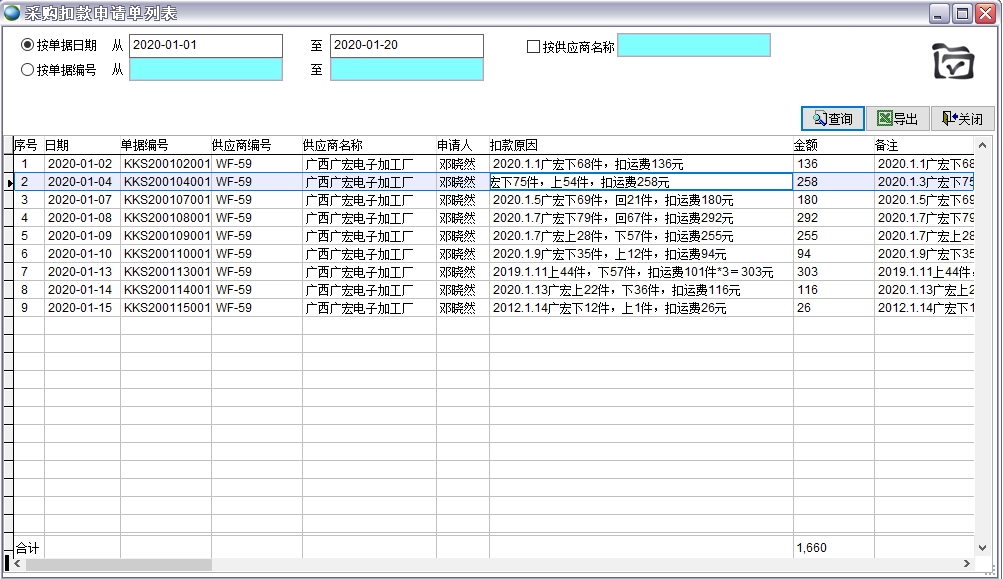The image size is (1003, 579).
Task: Click the vertical scrollbar up arrow
Action: pyautogui.click(x=981, y=146)
